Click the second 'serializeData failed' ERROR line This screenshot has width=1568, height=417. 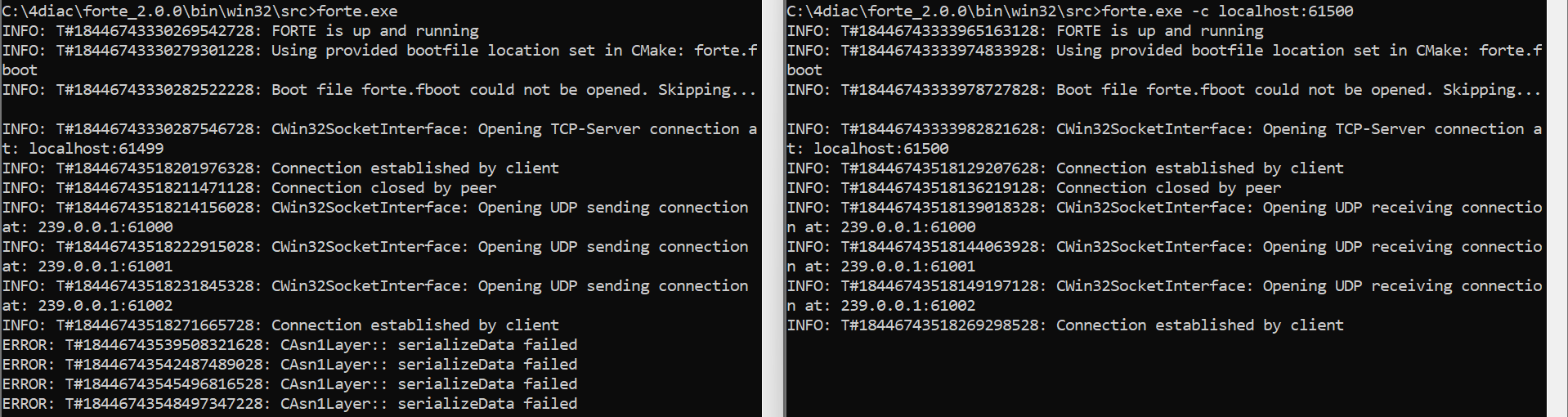pyautogui.click(x=289, y=365)
